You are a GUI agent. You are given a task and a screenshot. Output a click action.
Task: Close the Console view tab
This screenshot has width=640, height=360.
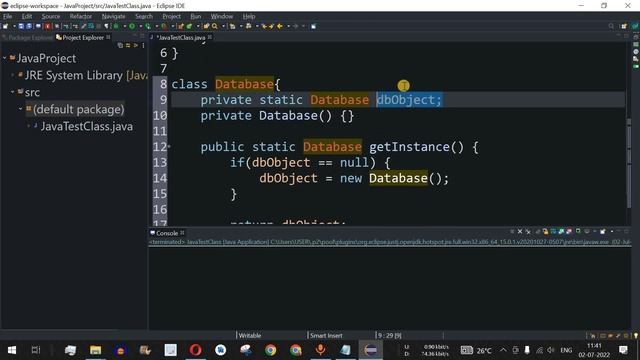click(182, 233)
